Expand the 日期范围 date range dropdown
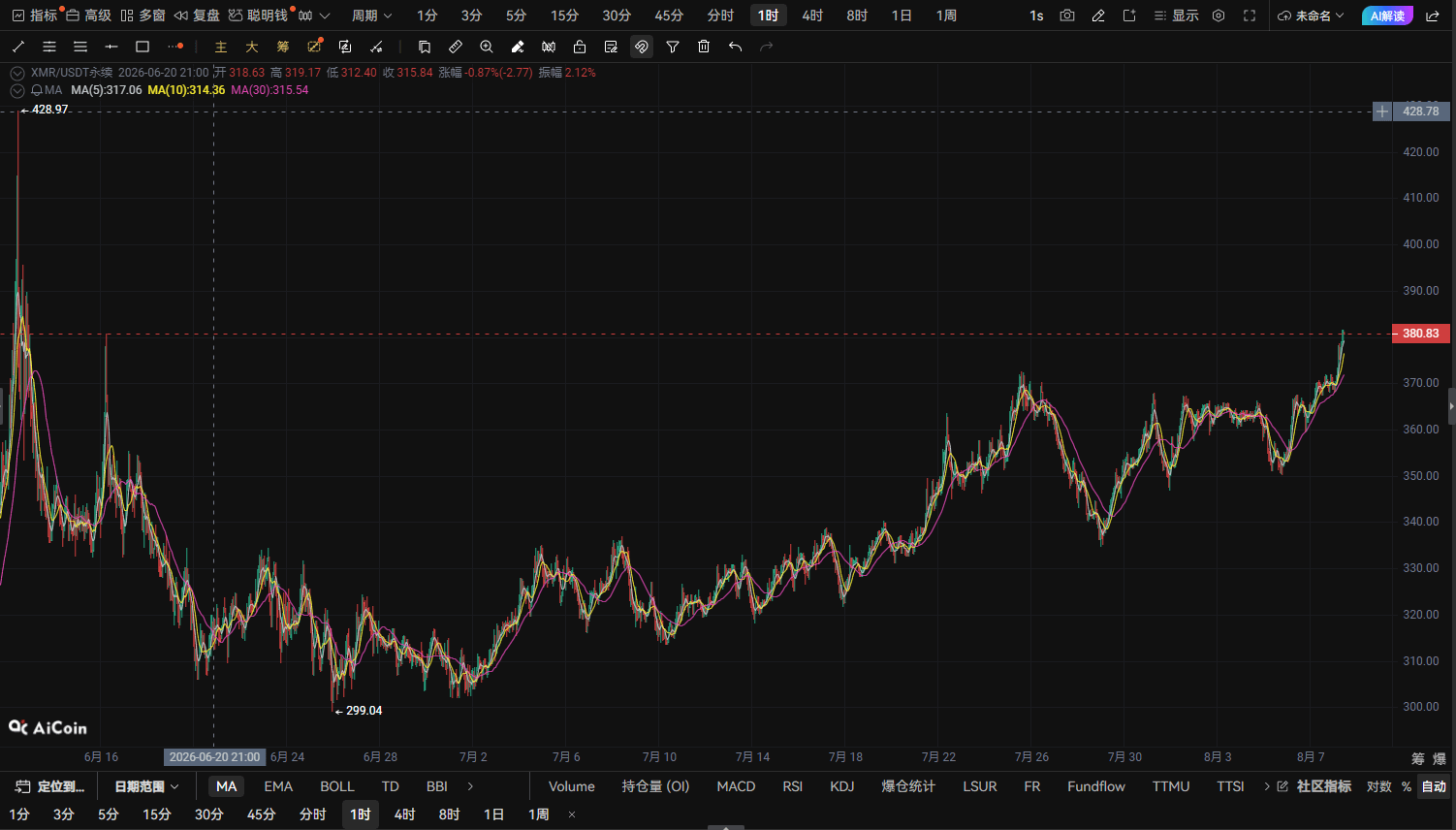Image resolution: width=1456 pixels, height=830 pixels. click(147, 786)
